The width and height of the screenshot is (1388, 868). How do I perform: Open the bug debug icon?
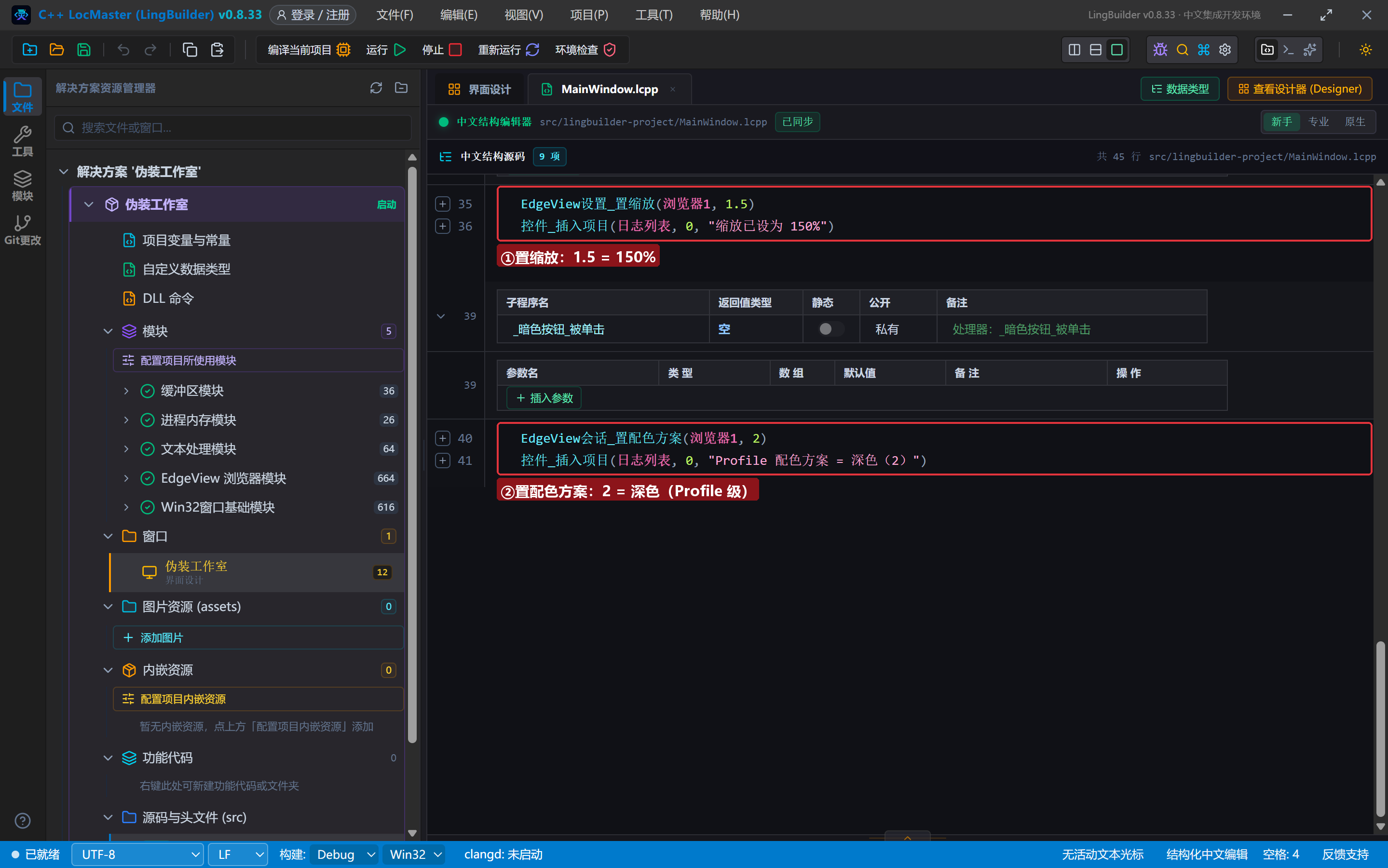[x=1160, y=50]
